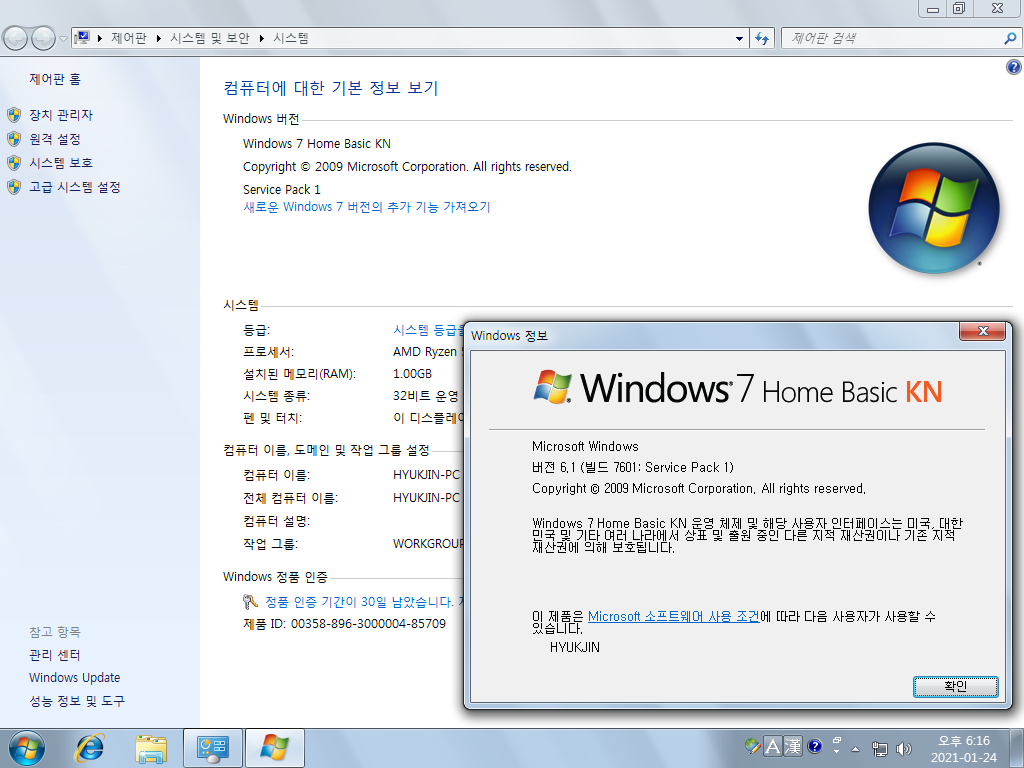The image size is (1024, 768).
Task: Click the magnifier search icon
Action: click(1010, 39)
